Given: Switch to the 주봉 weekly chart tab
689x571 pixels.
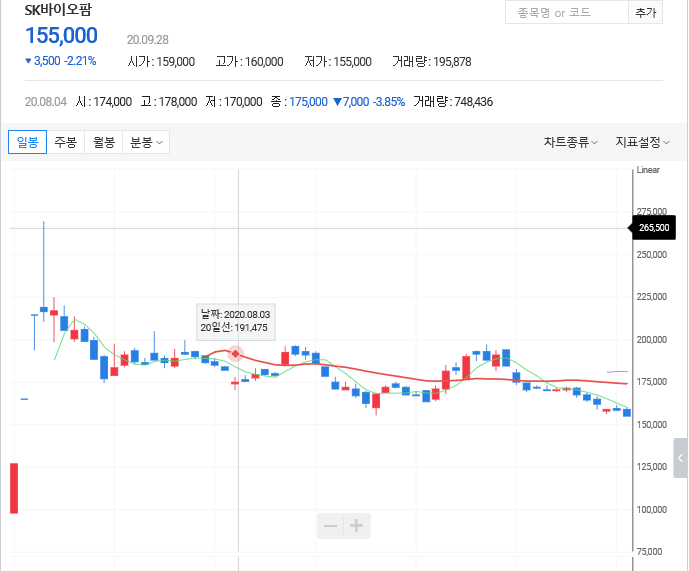Looking at the screenshot, I should pos(65,142).
